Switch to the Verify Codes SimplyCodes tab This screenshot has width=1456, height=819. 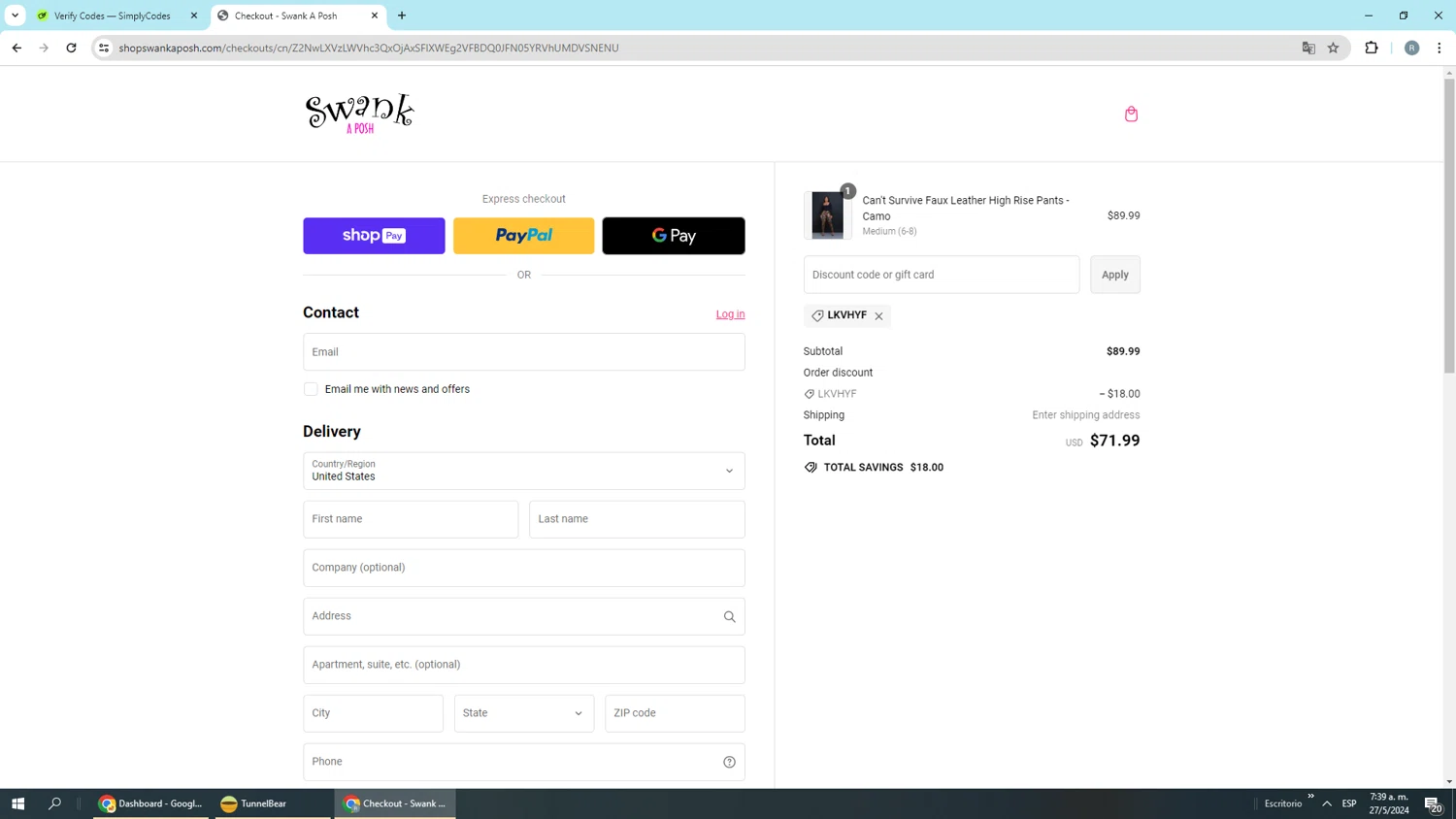pyautogui.click(x=112, y=16)
